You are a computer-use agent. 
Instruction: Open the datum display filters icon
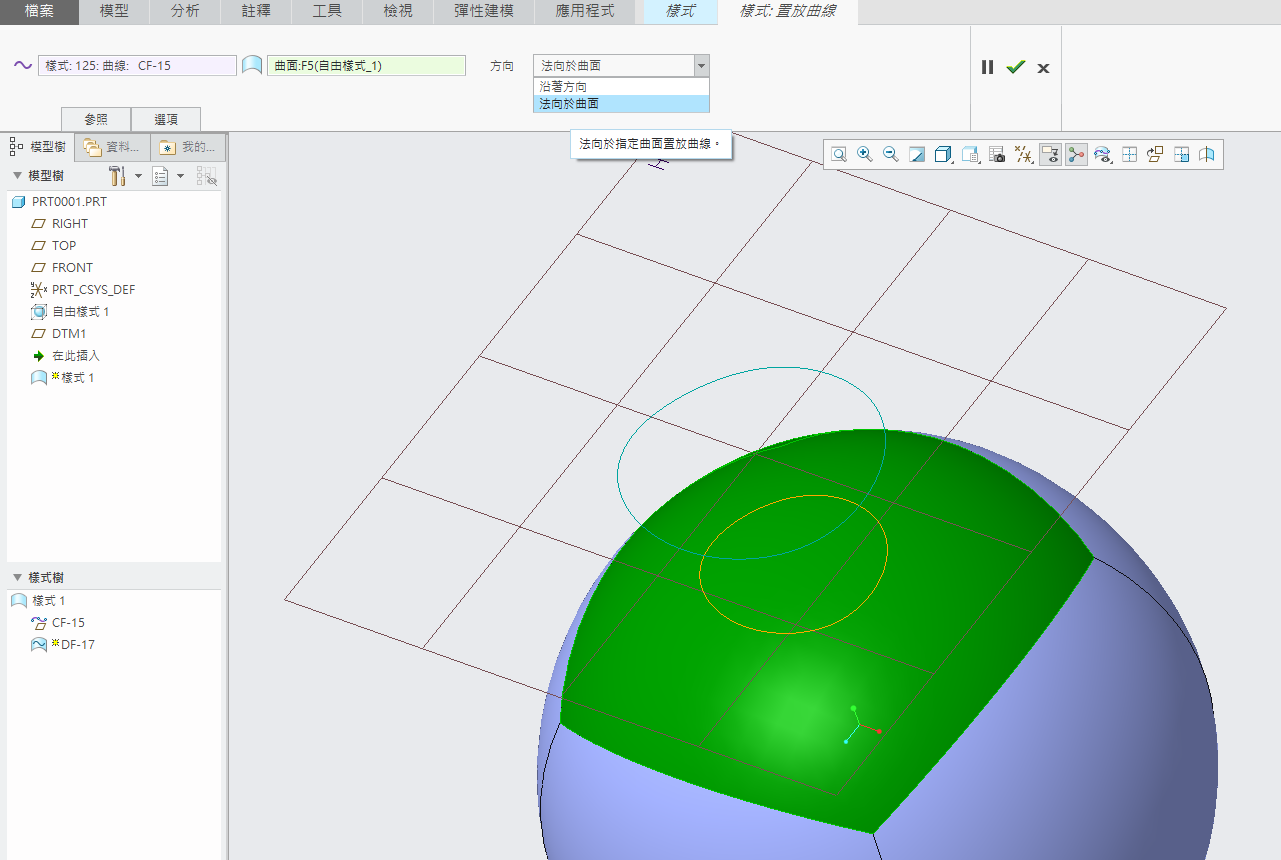pyautogui.click(x=1023, y=154)
